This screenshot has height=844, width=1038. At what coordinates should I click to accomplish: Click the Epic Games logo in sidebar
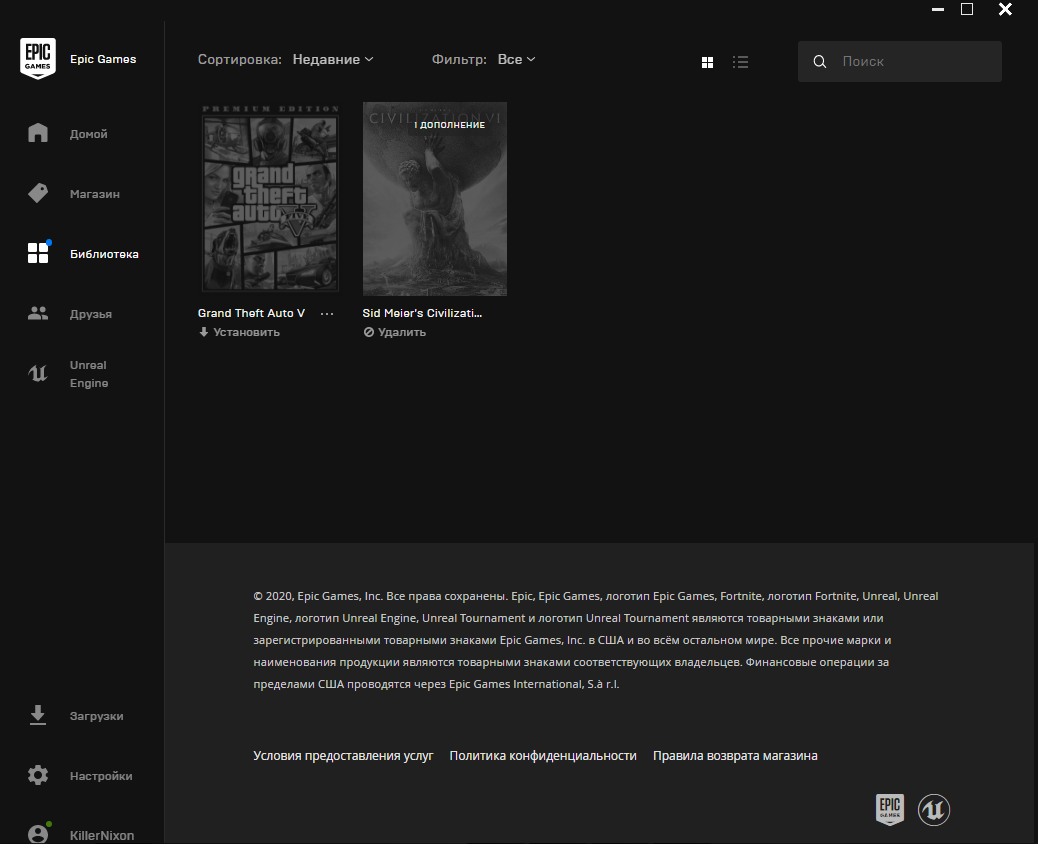pos(38,58)
